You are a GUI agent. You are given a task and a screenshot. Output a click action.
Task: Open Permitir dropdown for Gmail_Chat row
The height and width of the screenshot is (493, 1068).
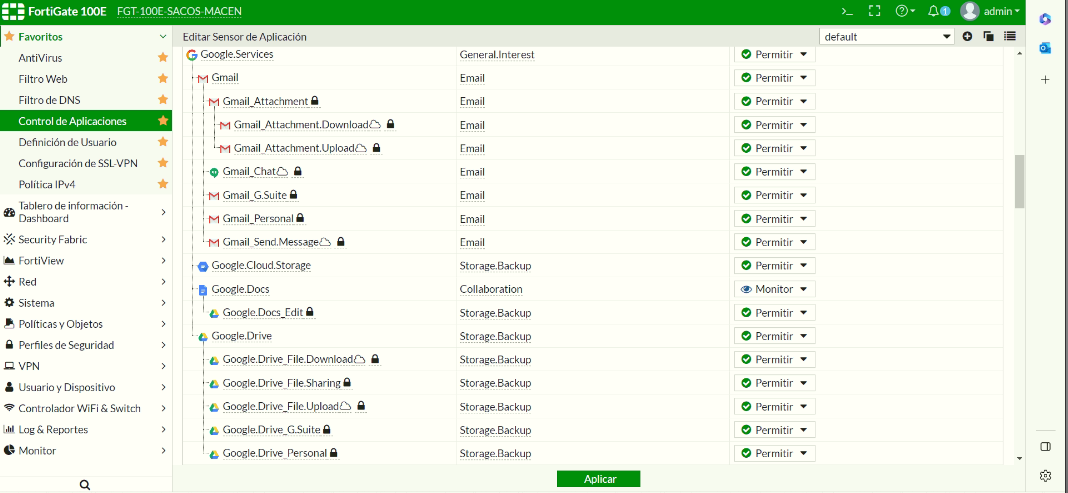pyautogui.click(x=774, y=172)
